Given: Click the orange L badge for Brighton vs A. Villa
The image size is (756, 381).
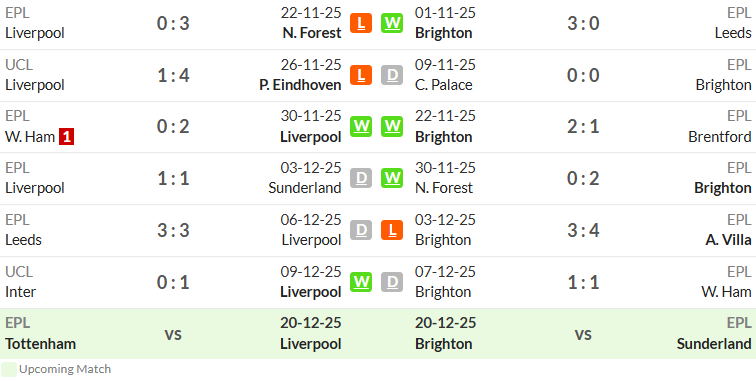Looking at the screenshot, I should tap(392, 230).
